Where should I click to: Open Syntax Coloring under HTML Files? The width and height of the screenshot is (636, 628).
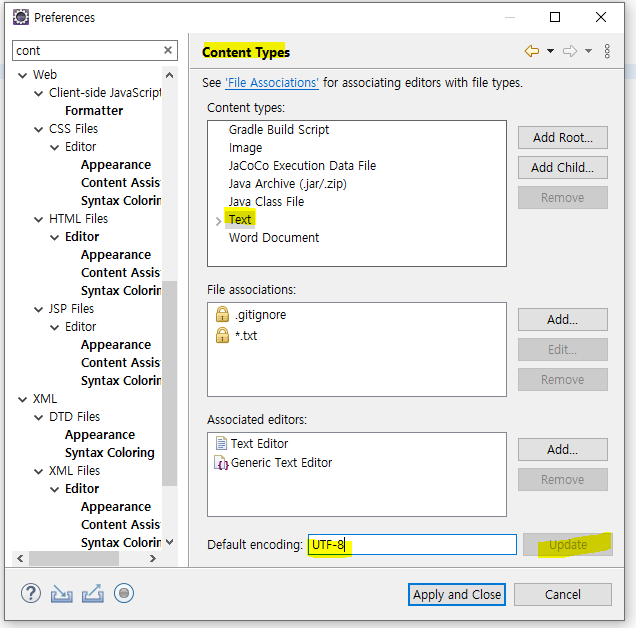121,291
